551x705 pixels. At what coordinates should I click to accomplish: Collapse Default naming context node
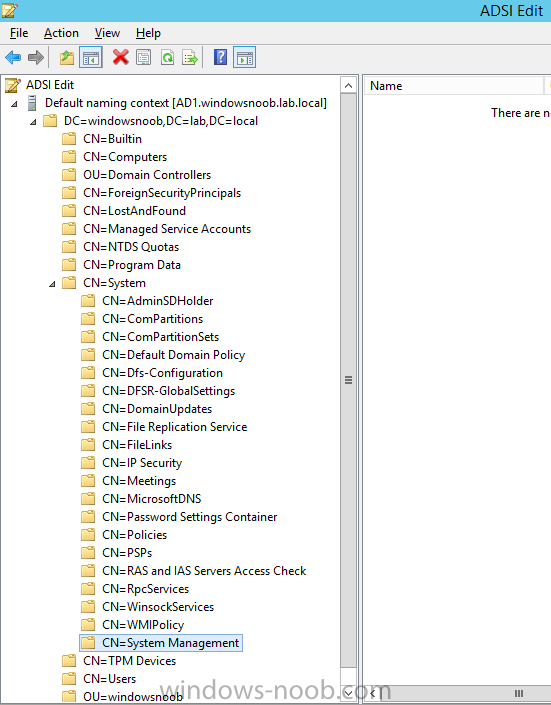coord(14,104)
